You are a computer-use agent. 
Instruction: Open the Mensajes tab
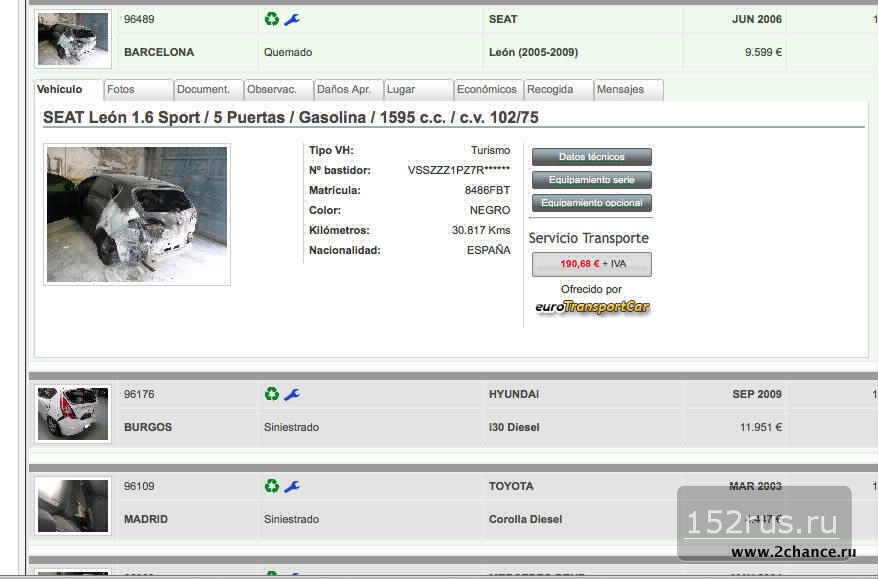click(628, 90)
